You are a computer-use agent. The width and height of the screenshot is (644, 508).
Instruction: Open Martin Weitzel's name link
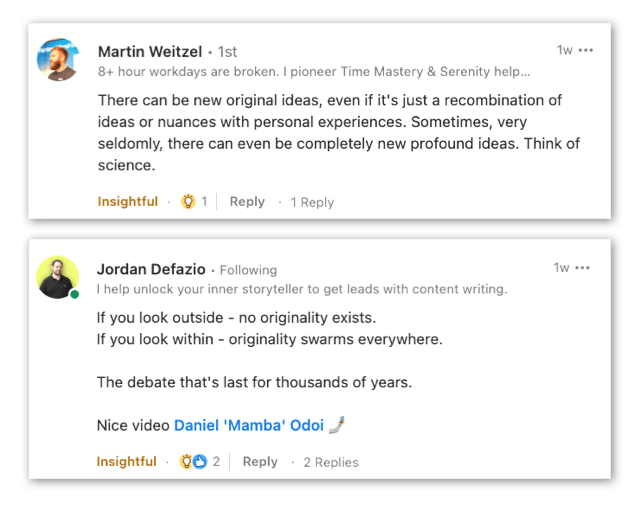(150, 51)
